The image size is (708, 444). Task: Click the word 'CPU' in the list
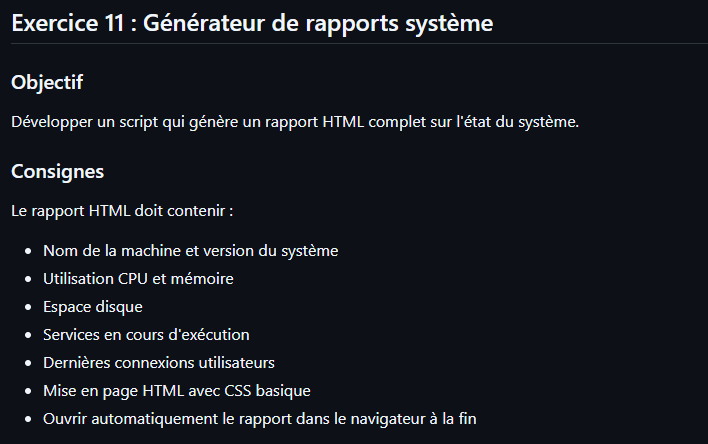[x=133, y=278]
